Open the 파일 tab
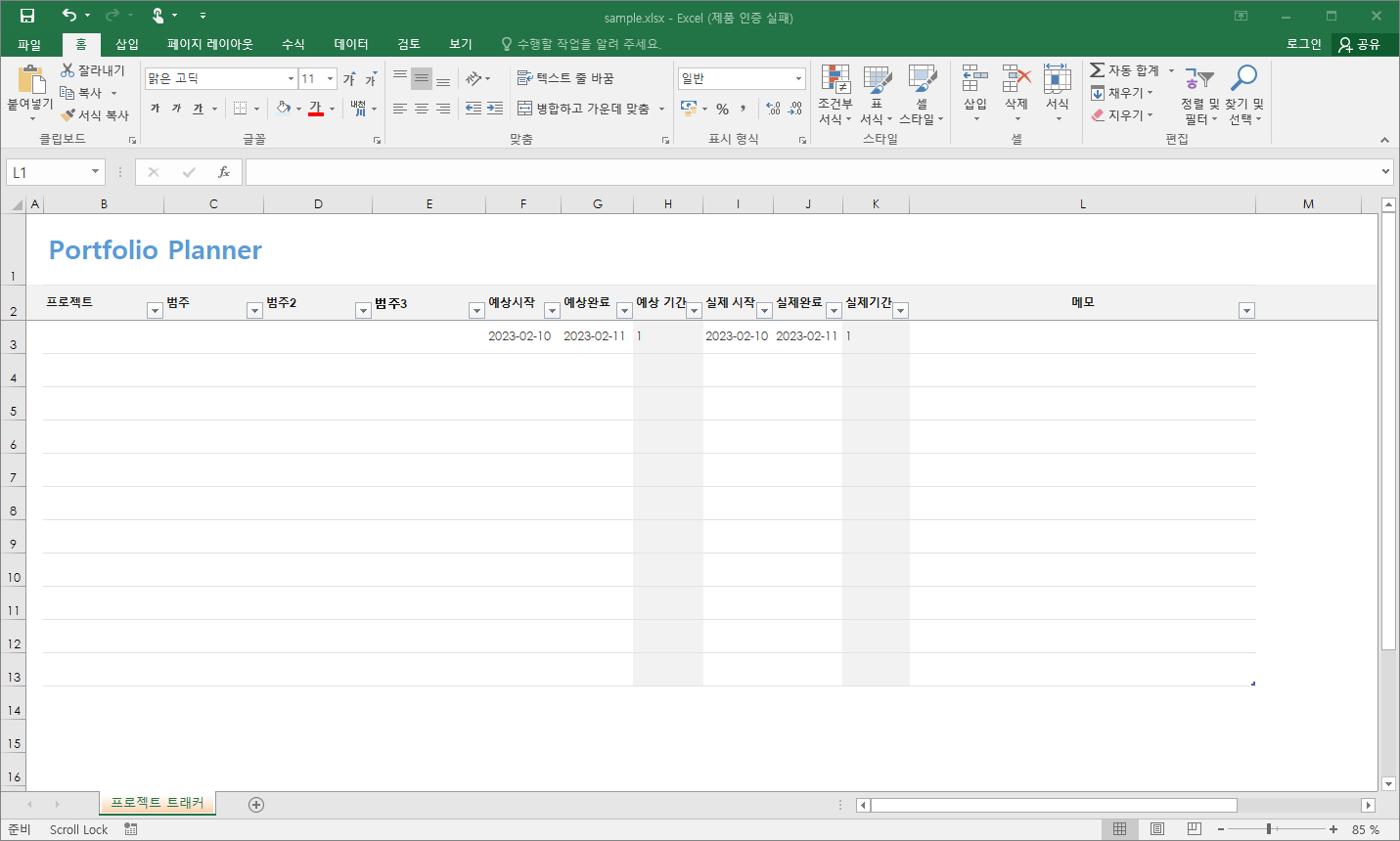 29,44
